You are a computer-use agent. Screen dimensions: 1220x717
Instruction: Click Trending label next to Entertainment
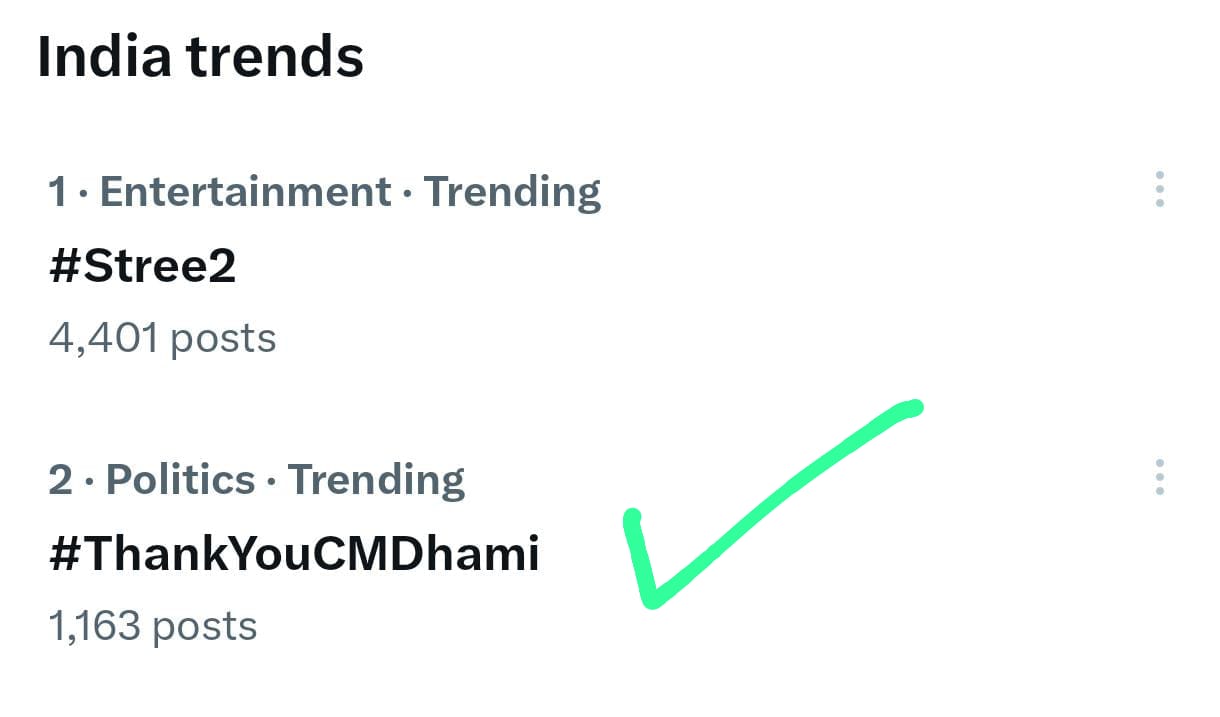512,191
